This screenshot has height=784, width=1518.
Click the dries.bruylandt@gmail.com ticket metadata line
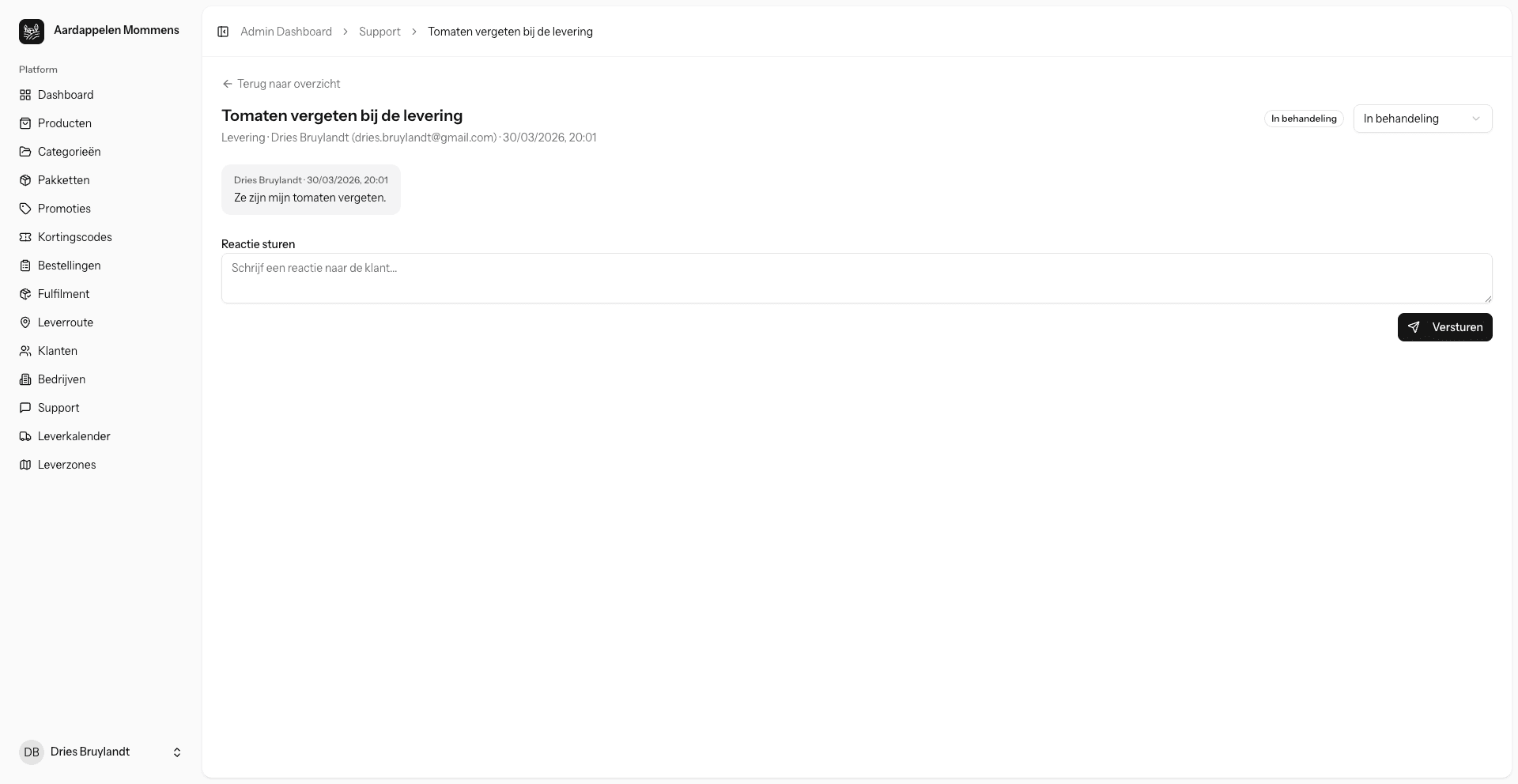(x=409, y=138)
